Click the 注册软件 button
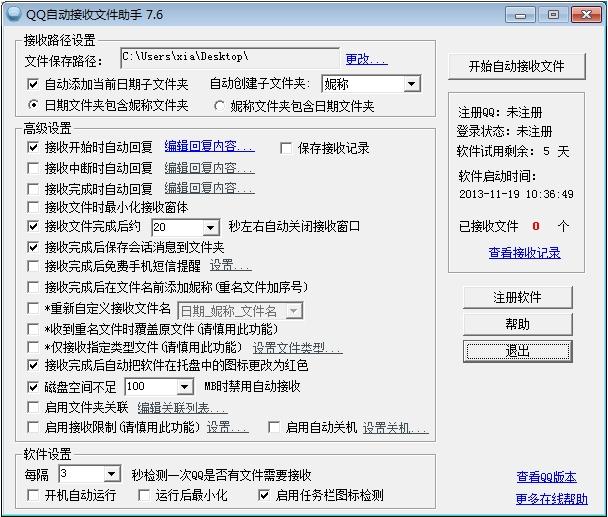The image size is (608, 517). pyautogui.click(x=517, y=297)
